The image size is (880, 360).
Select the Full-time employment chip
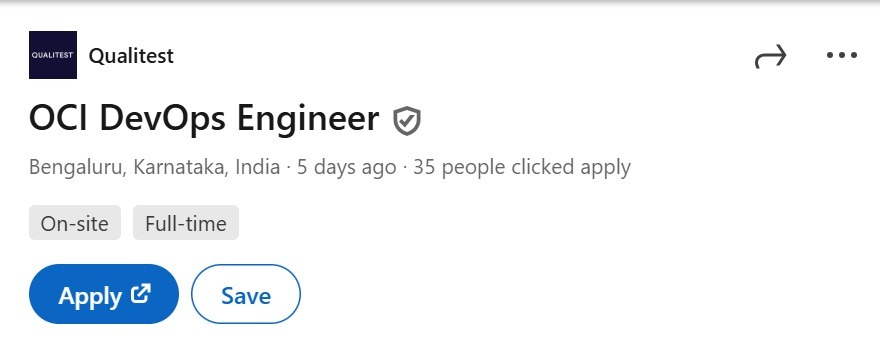click(186, 223)
